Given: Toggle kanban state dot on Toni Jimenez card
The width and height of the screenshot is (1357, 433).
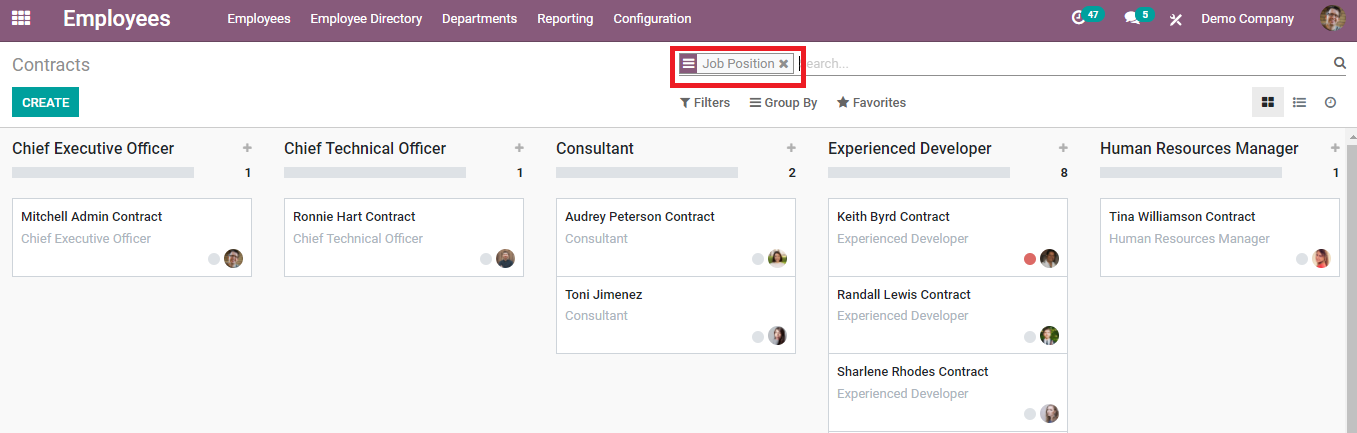Looking at the screenshot, I should (x=758, y=337).
